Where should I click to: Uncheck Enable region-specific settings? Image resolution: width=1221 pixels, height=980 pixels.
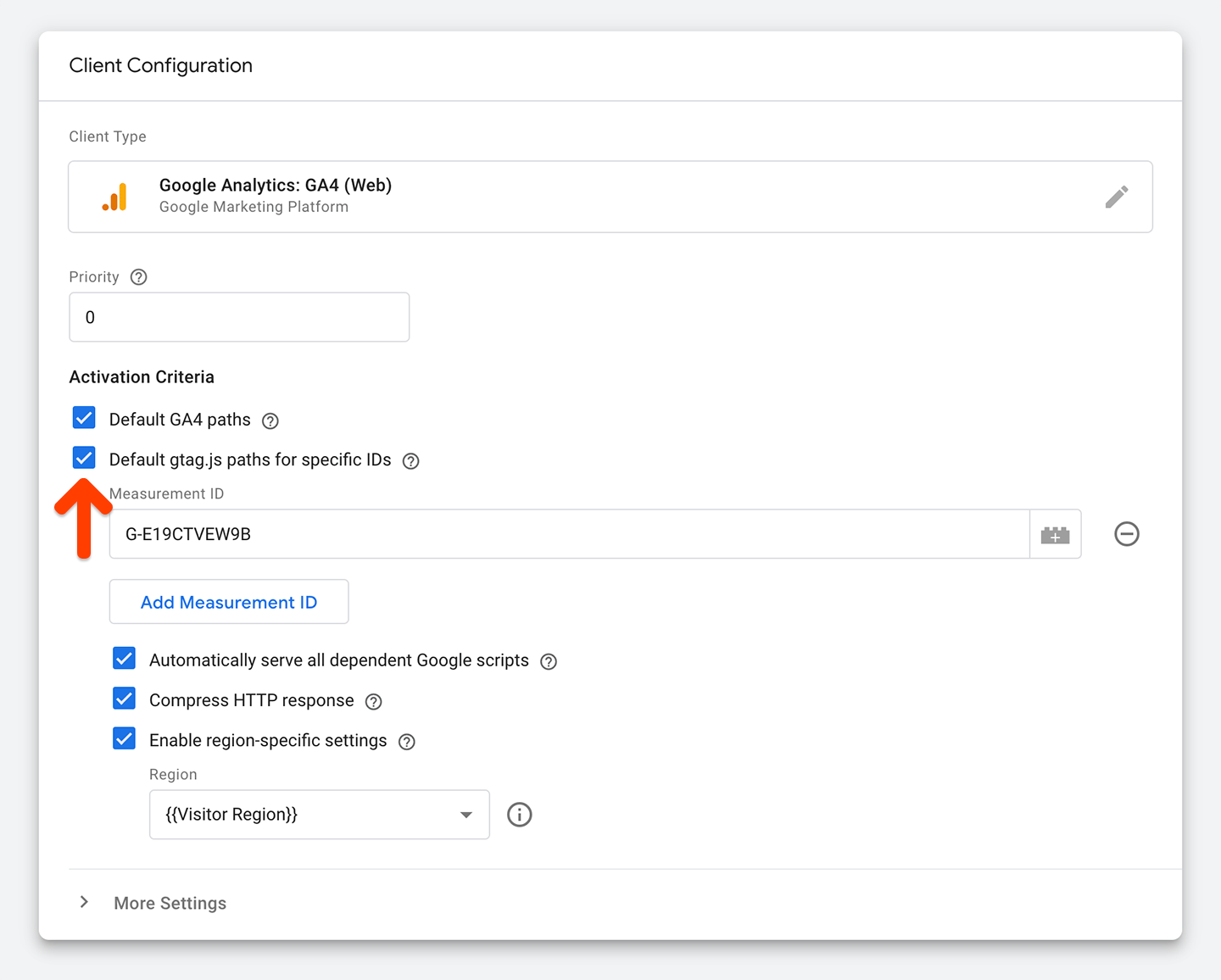[x=125, y=739]
